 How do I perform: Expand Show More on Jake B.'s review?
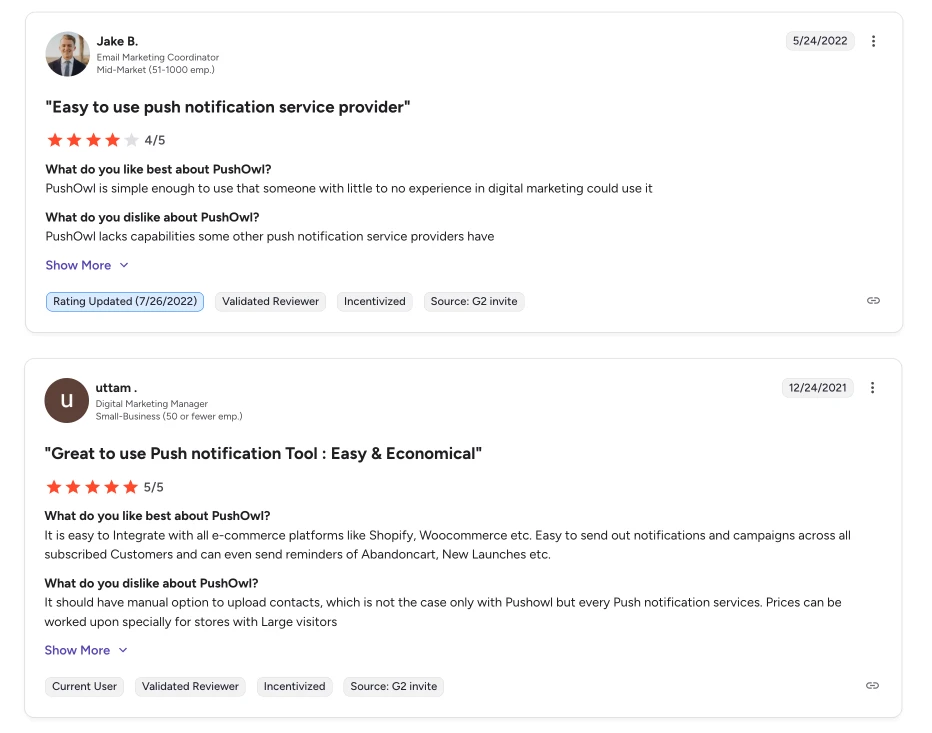[x=79, y=265]
